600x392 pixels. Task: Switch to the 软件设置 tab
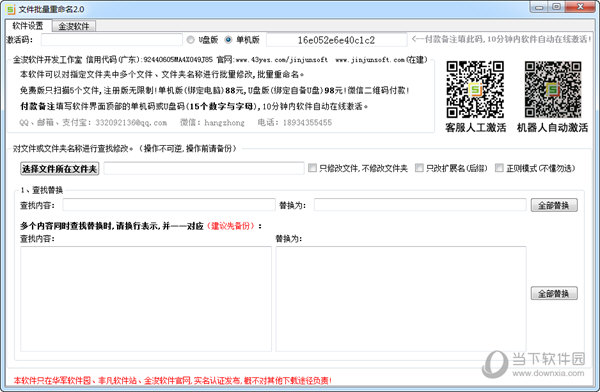click(28, 26)
